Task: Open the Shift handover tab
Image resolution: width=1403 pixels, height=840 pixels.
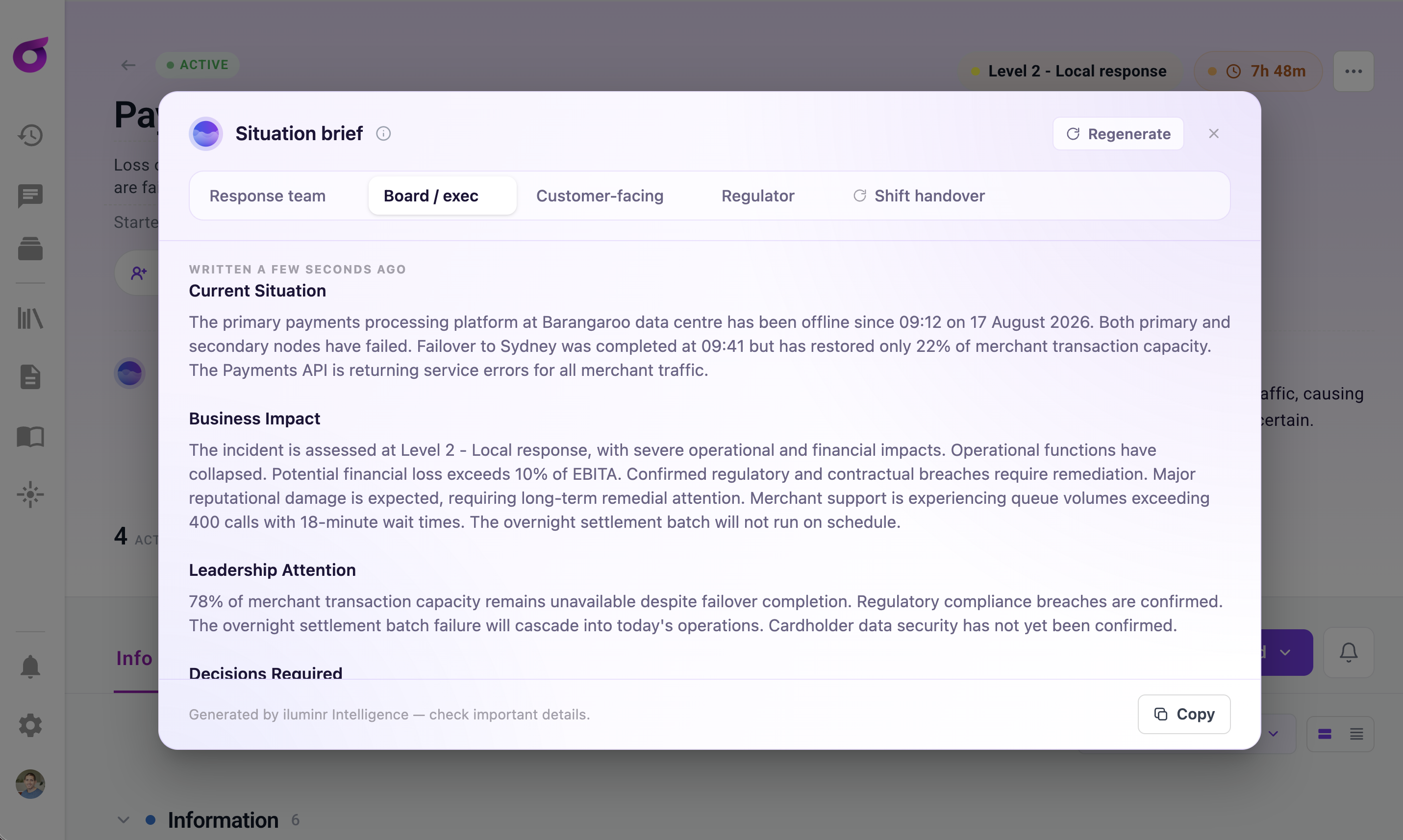Action: pyautogui.click(x=919, y=196)
